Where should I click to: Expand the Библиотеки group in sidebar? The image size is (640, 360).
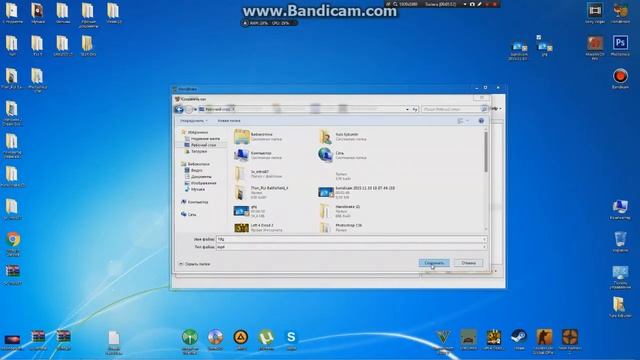click(196, 164)
